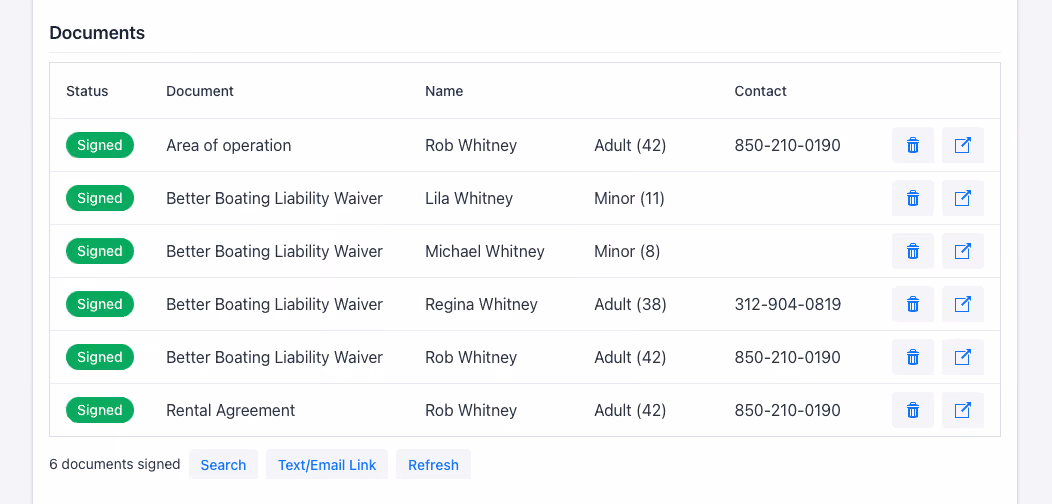The image size is (1052, 504).
Task: Delete Michael Whitney's liability waiver
Action: point(912,251)
